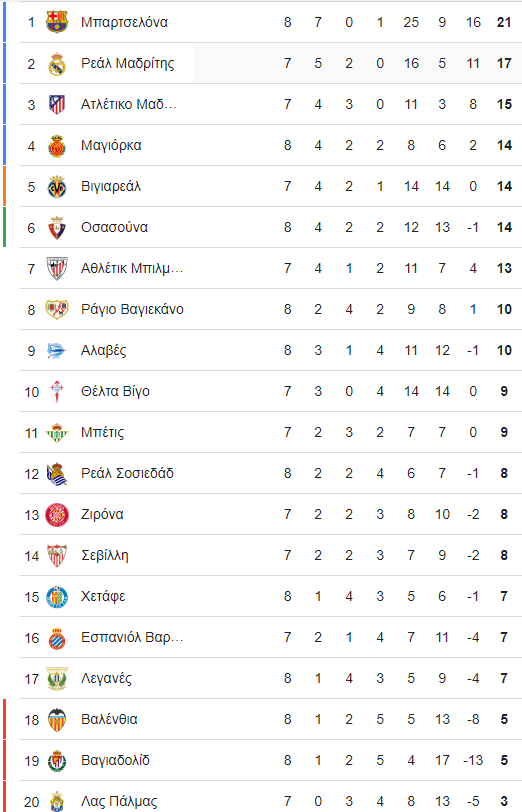The height and width of the screenshot is (812, 522).
Task: Click the Real Madrid crest icon
Action: pos(57,63)
